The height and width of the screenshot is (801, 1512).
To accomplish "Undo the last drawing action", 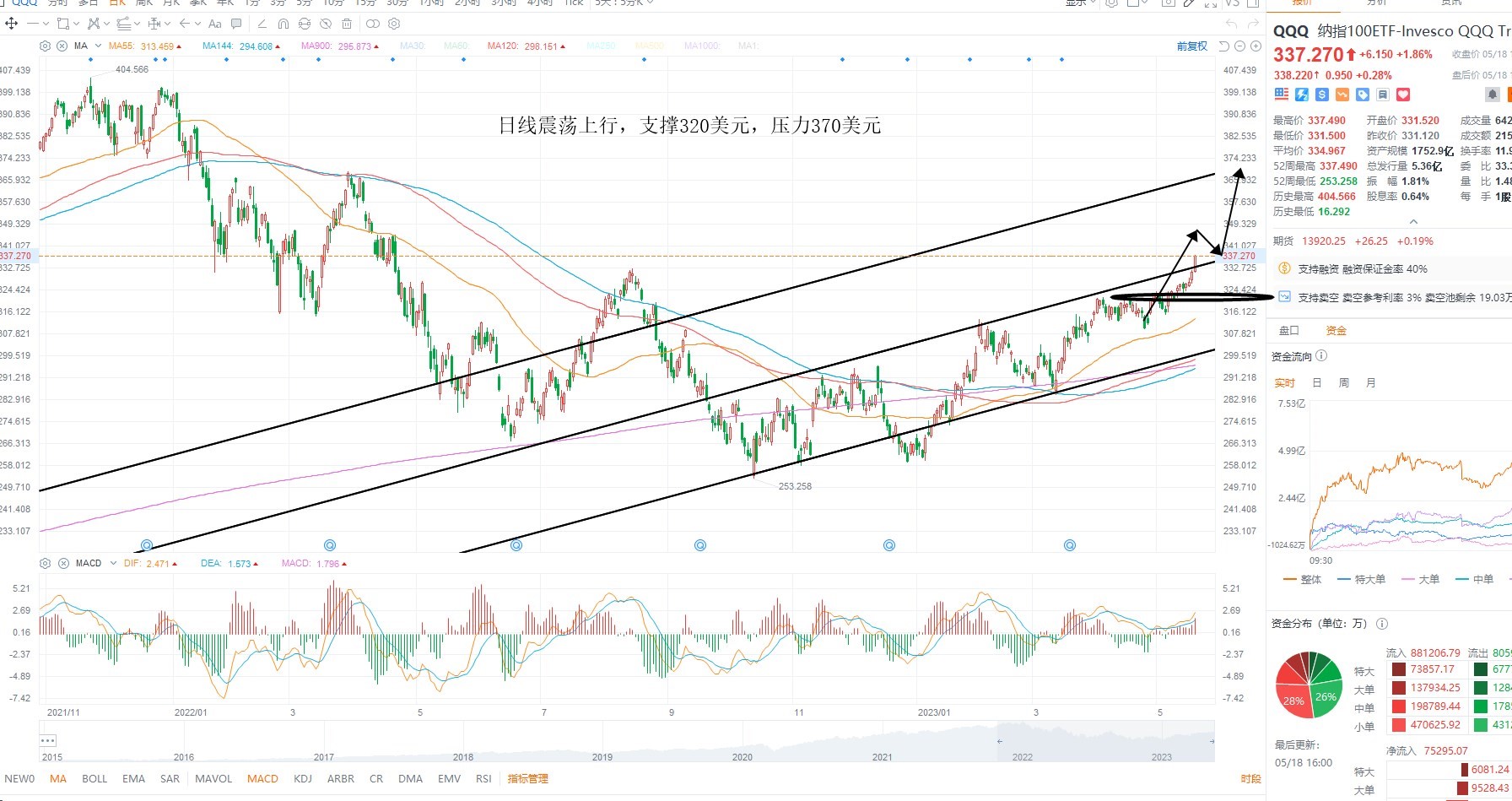I will pyautogui.click(x=1231, y=24).
